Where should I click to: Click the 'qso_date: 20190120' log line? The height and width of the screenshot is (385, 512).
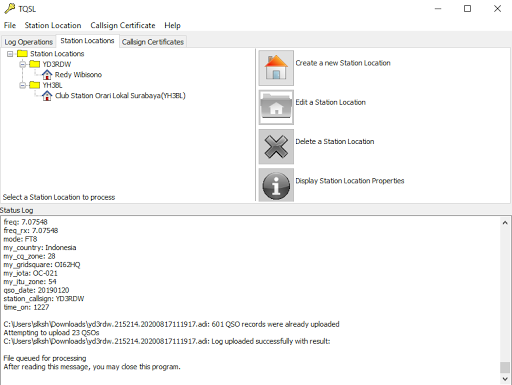(x=36, y=290)
